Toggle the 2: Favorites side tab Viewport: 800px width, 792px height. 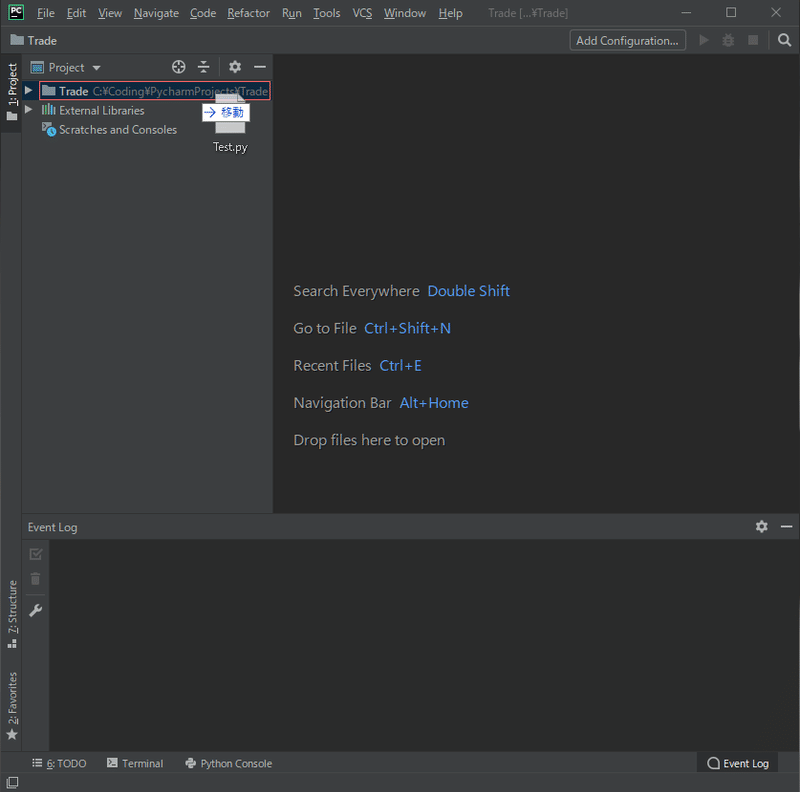click(x=12, y=706)
